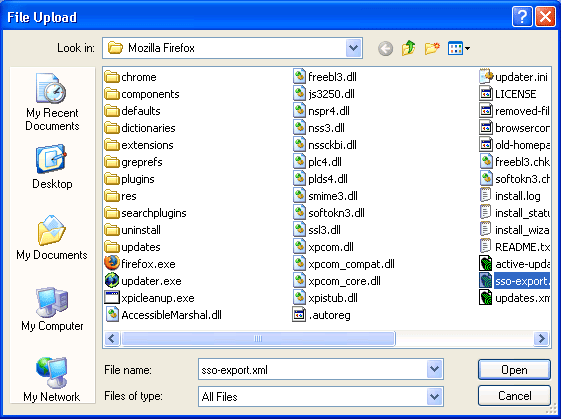Expand the File name dropdown arrow

[x=434, y=369]
